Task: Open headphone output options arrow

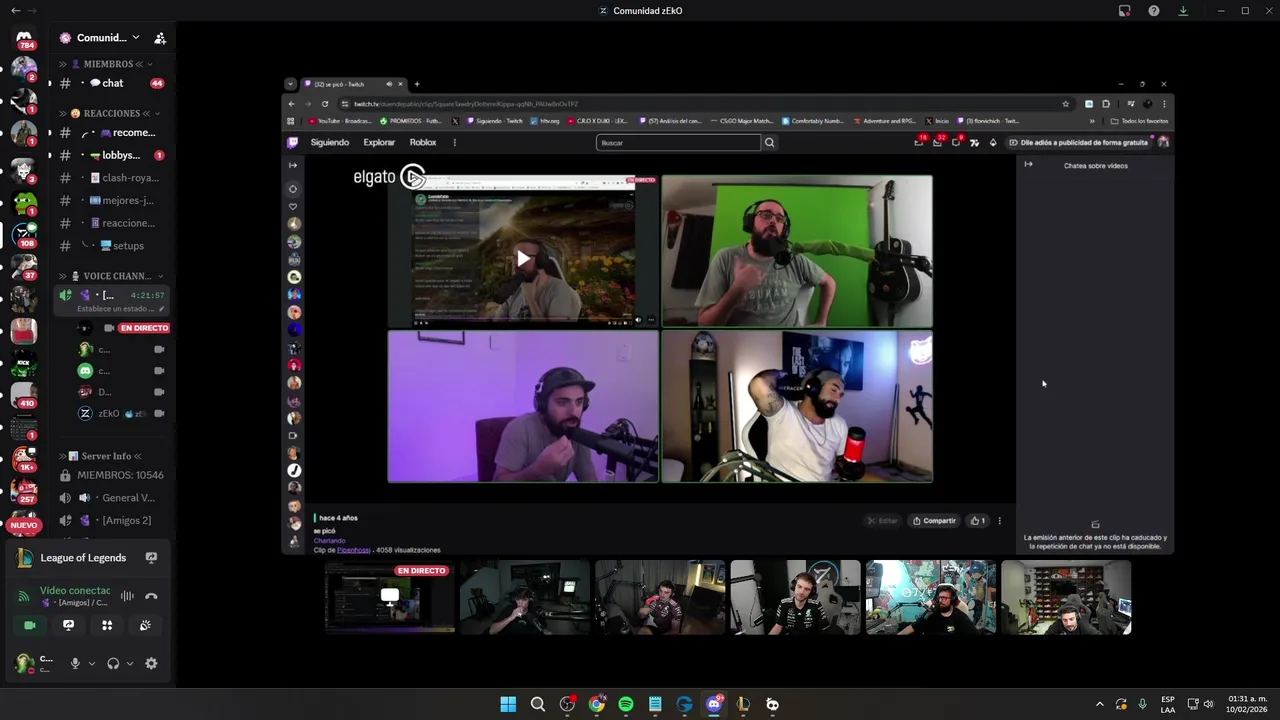Action: coord(130,663)
